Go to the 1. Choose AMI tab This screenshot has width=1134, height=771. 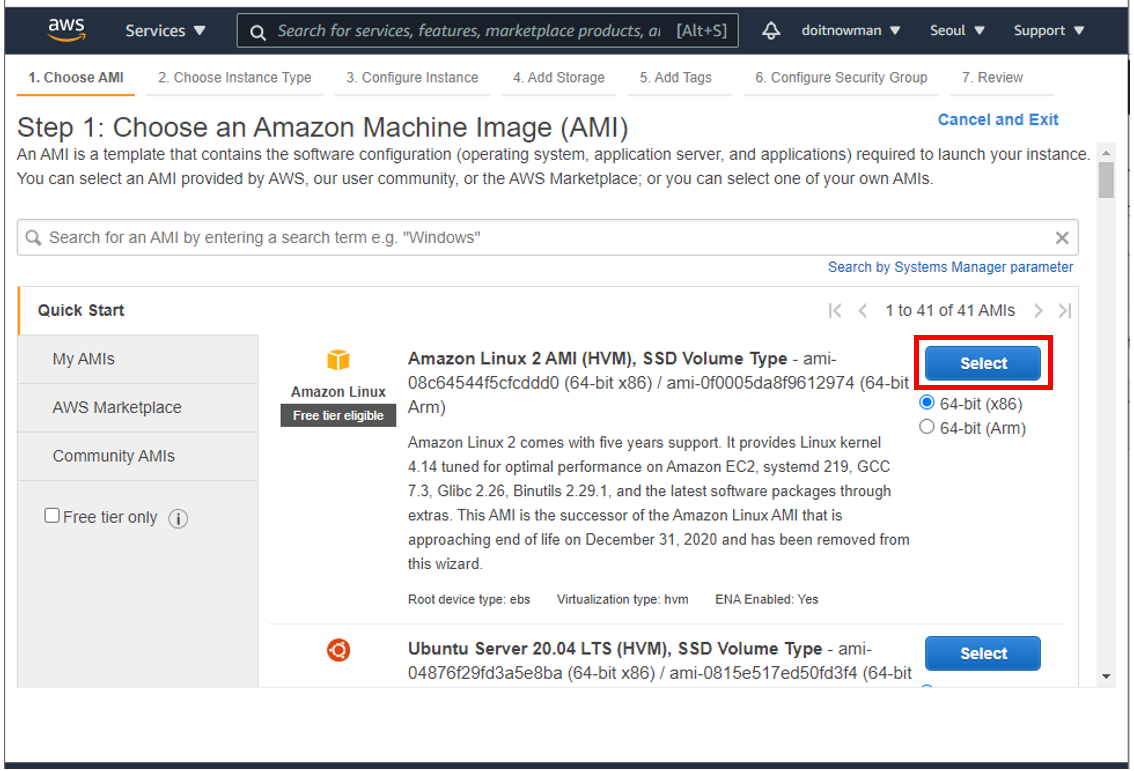tap(76, 77)
